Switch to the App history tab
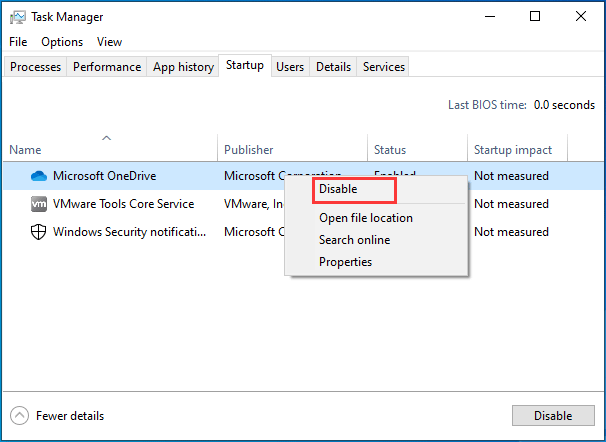 [183, 67]
